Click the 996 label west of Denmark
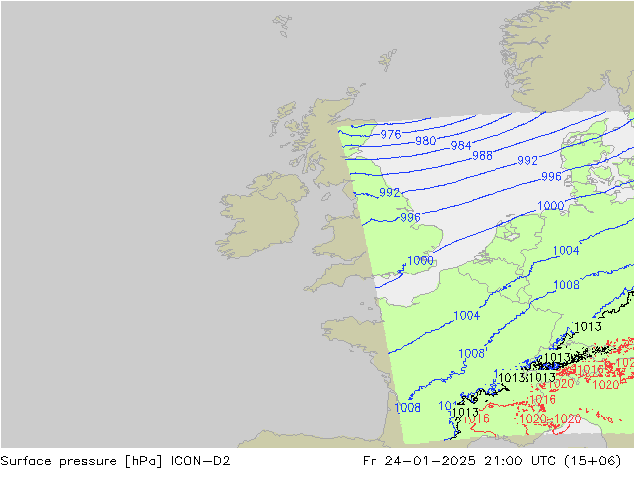The image size is (634, 490). [x=552, y=176]
